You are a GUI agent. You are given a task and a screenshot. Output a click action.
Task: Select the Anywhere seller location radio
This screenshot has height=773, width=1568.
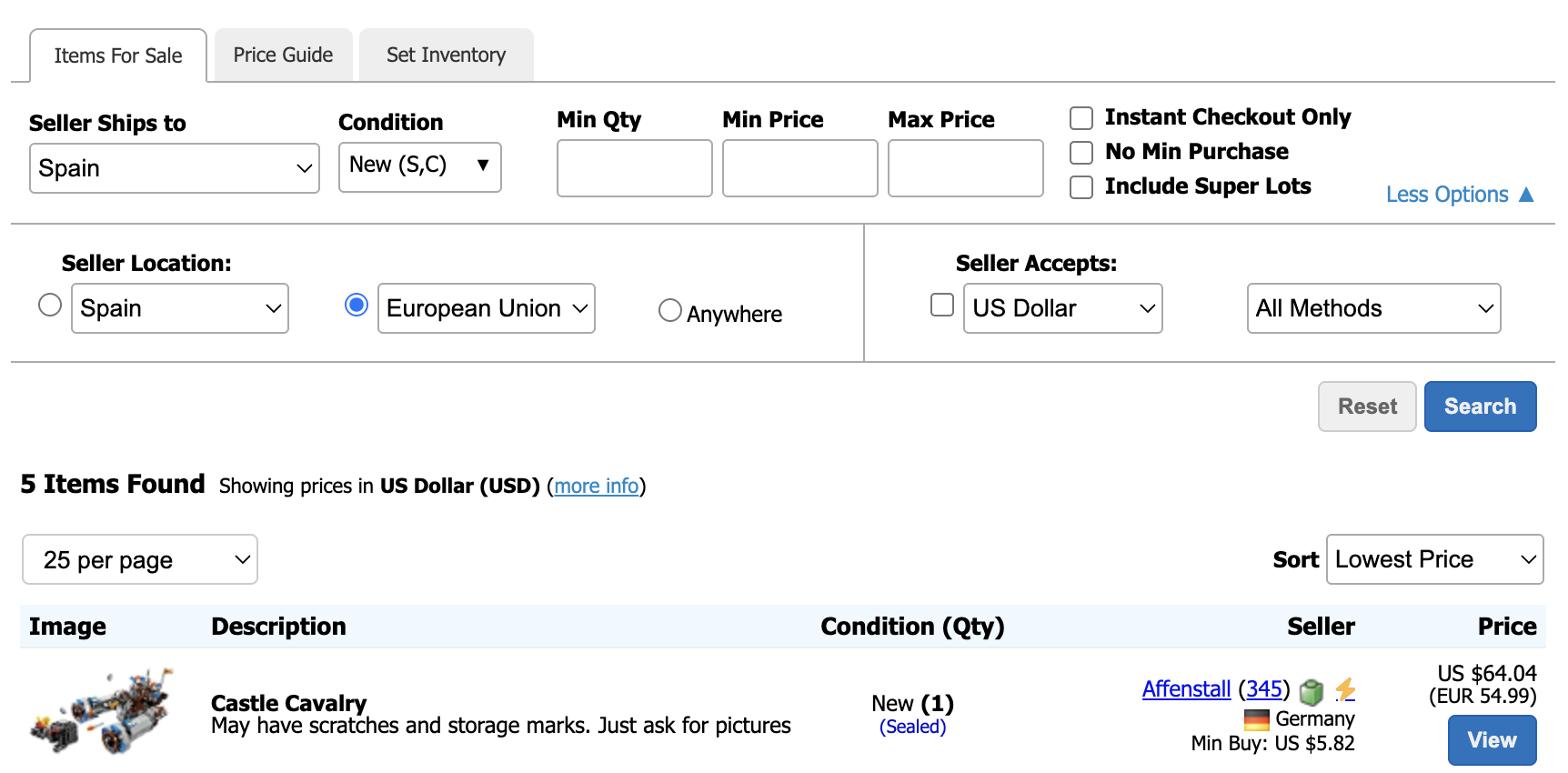[x=669, y=310]
